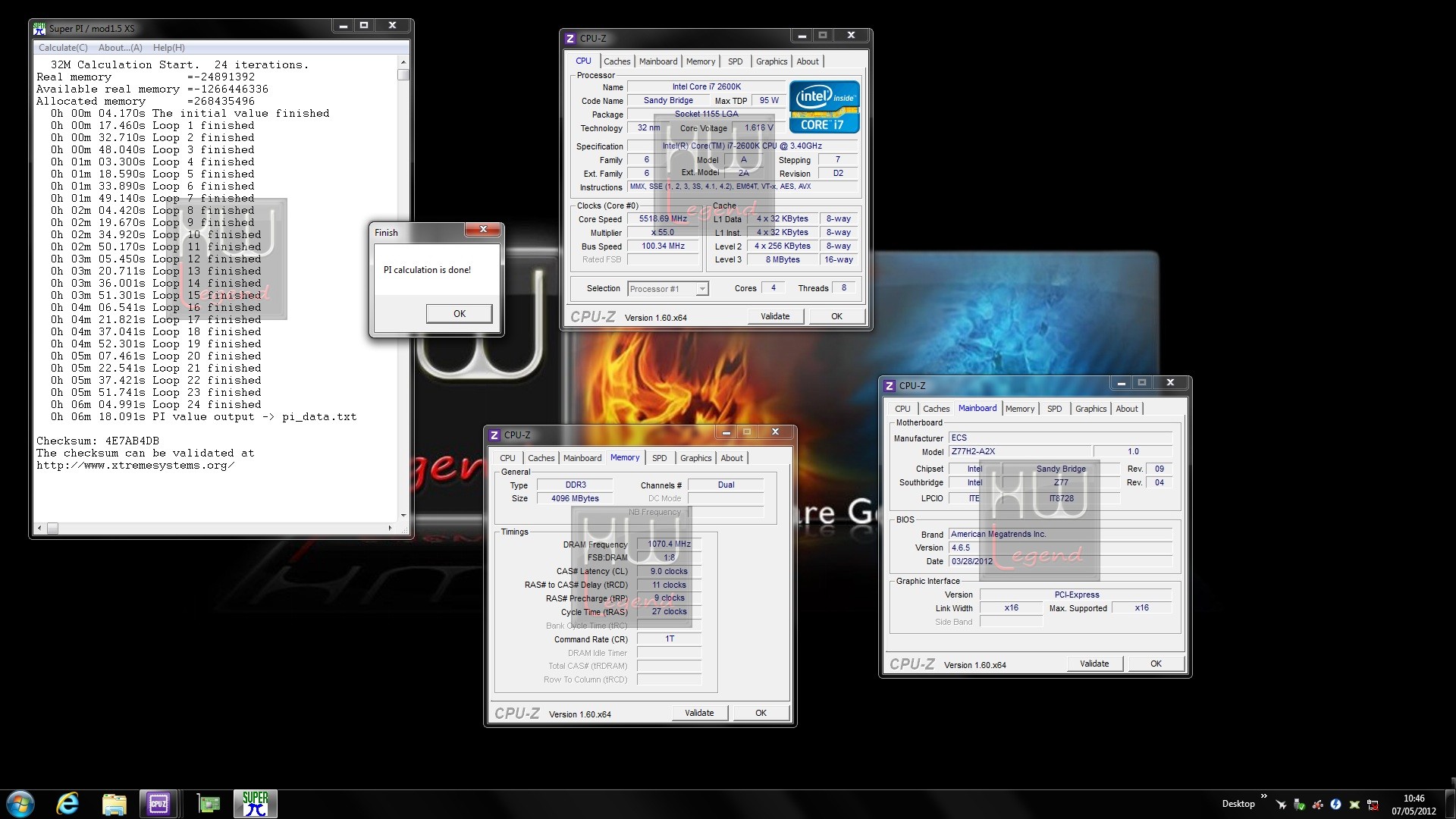
Task: Click Super PI vertical scrollbar down arrow
Action: pos(403,516)
